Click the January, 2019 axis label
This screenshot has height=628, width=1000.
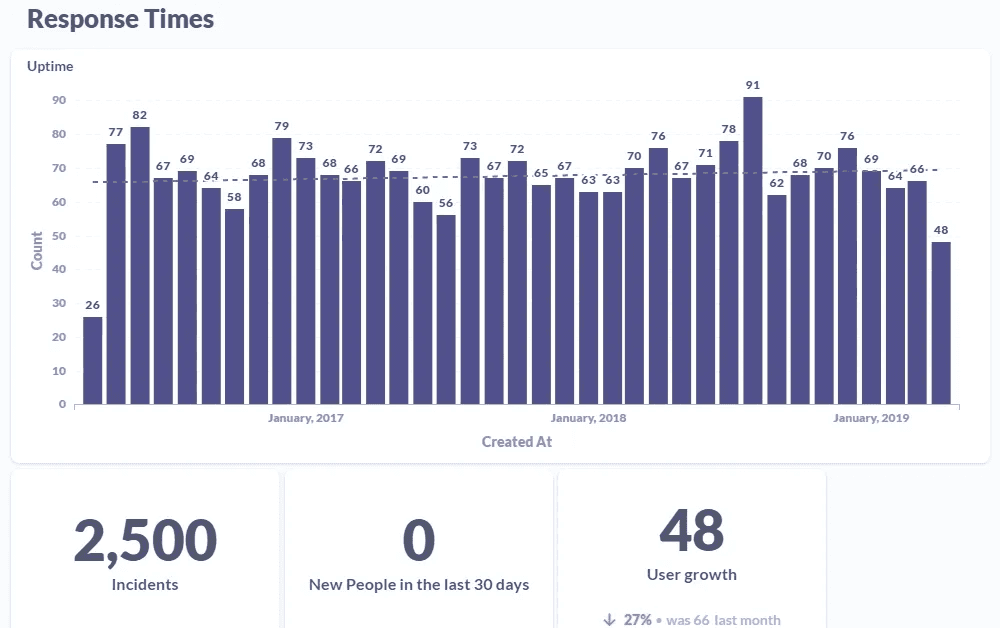[870, 418]
